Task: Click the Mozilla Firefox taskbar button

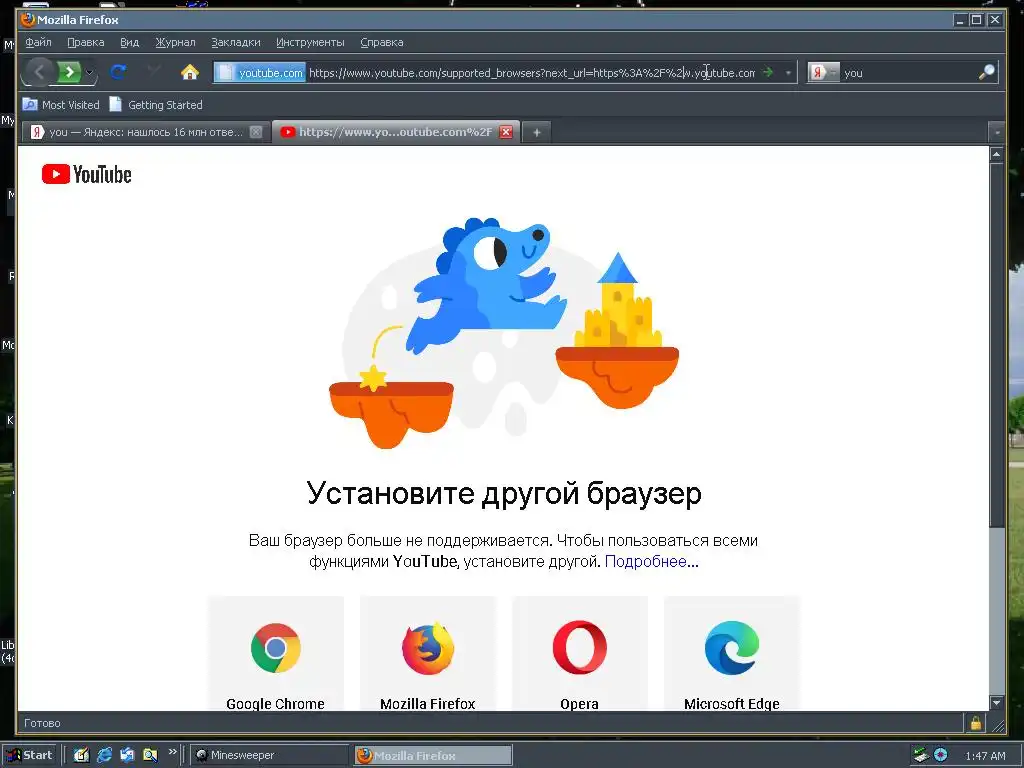Action: pos(434,755)
